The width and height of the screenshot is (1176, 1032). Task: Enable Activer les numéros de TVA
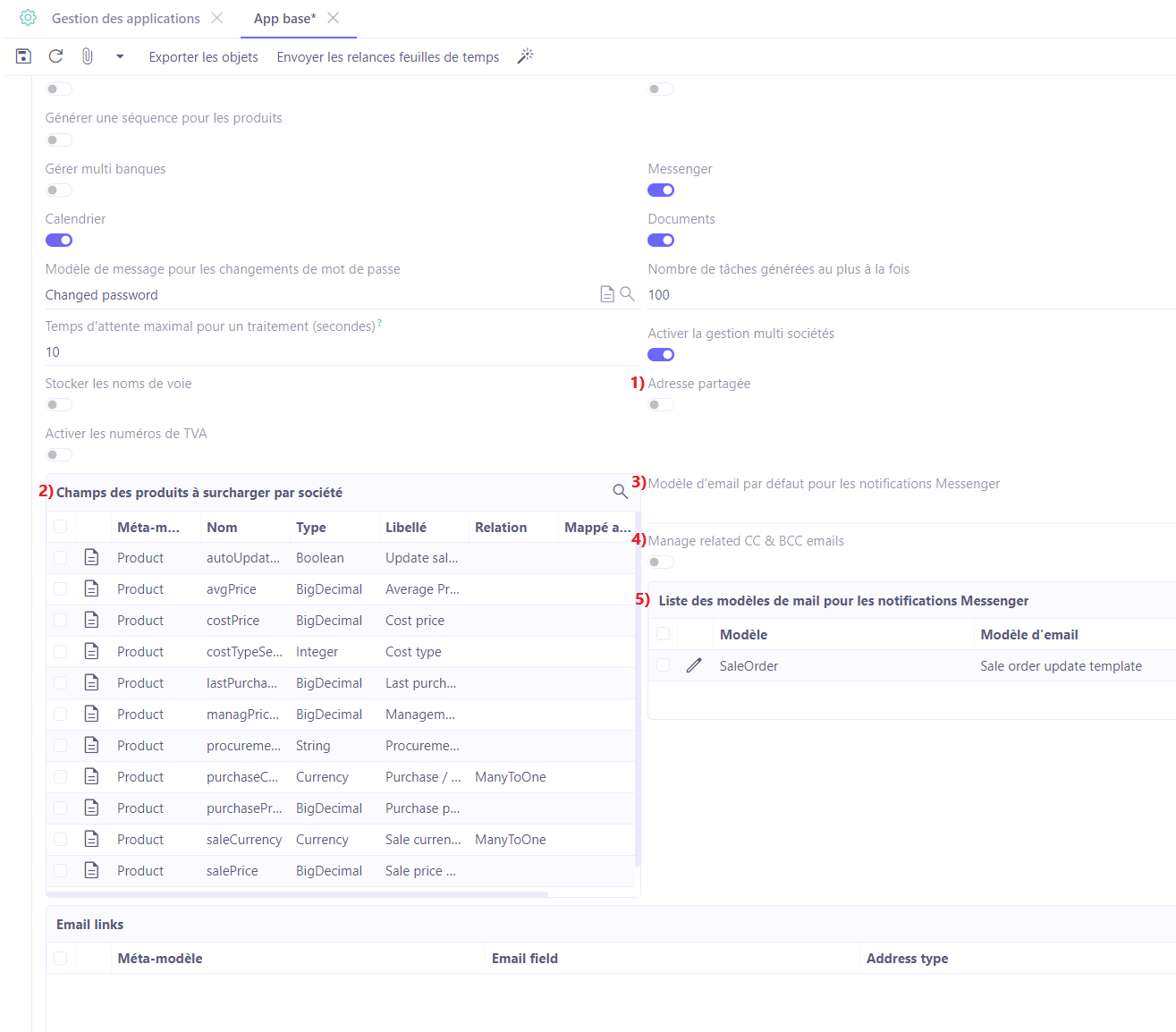(59, 454)
